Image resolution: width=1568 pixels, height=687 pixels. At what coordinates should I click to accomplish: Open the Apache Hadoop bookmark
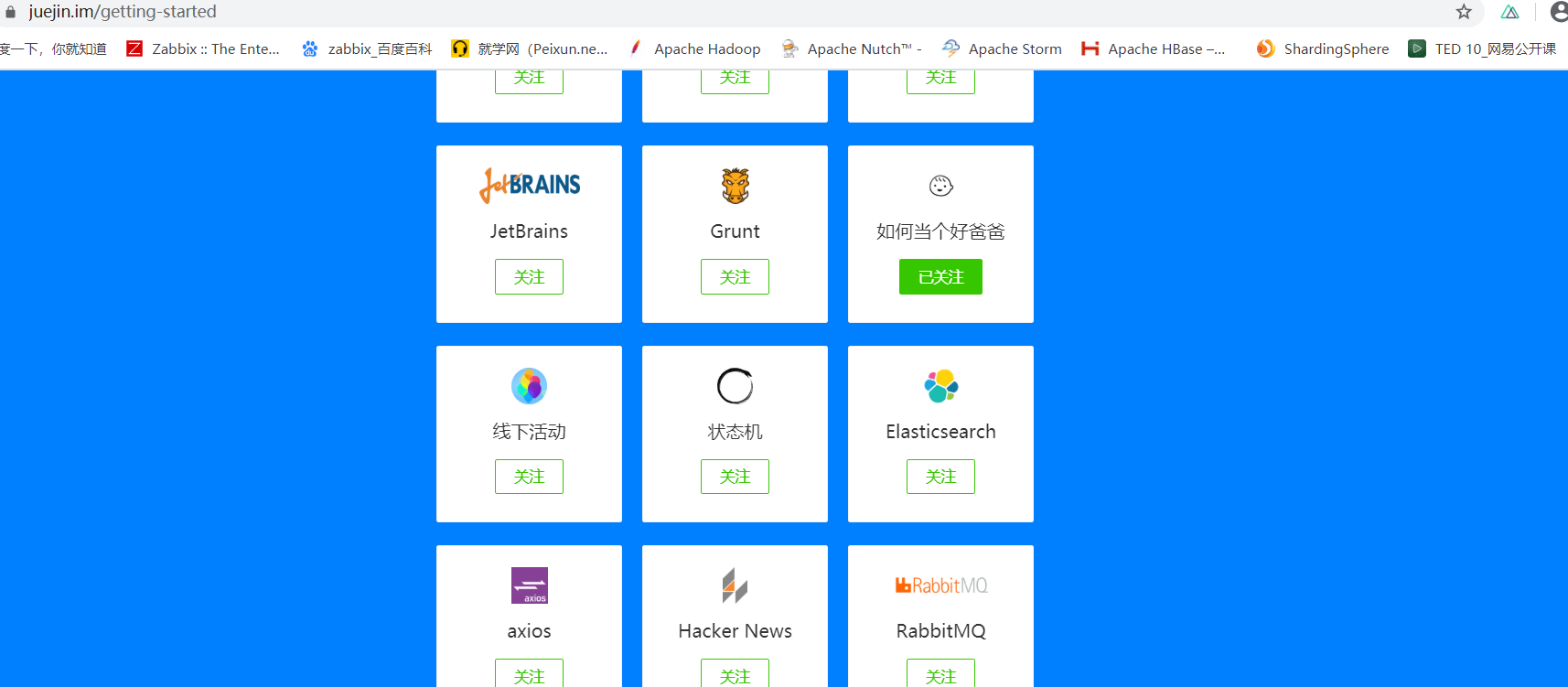694,48
